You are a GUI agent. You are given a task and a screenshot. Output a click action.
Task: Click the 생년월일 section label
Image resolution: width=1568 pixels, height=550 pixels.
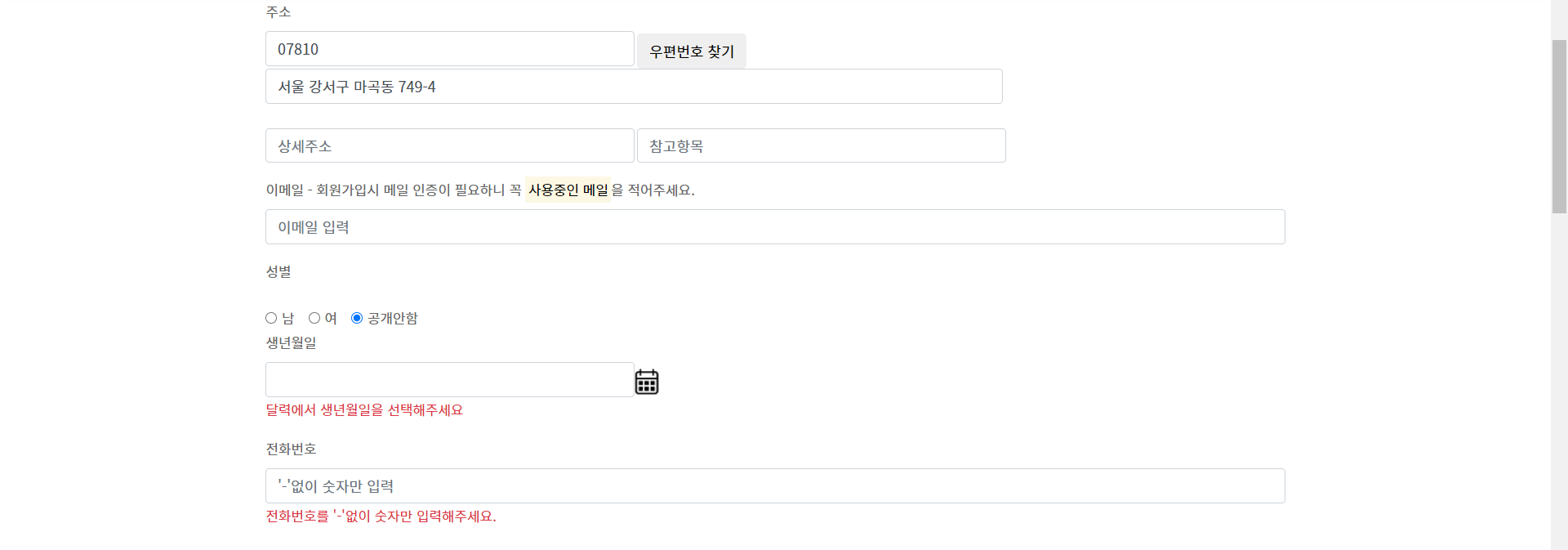(x=292, y=342)
